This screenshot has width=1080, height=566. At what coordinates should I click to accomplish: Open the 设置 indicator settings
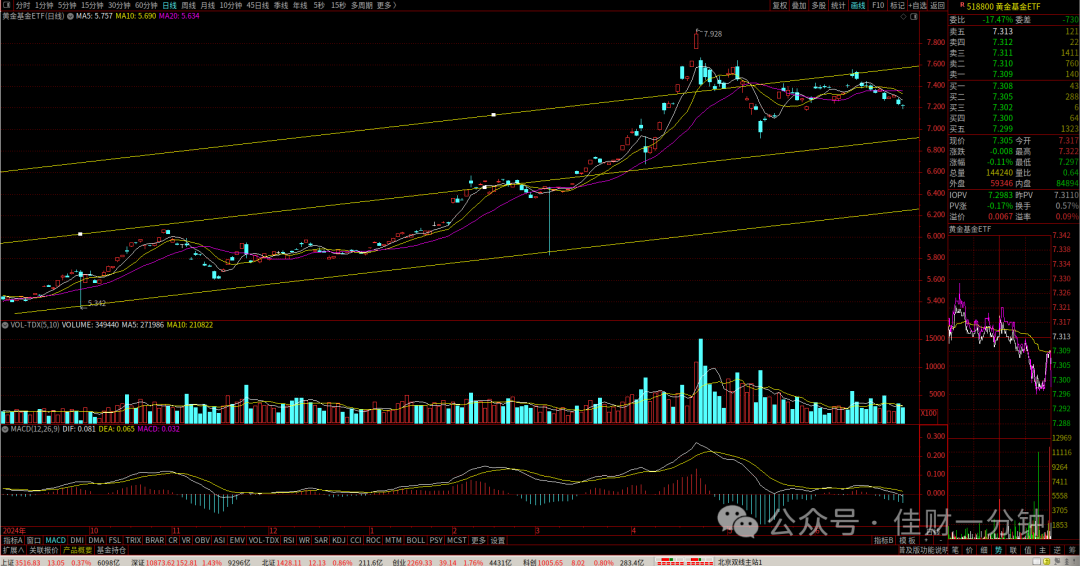tap(497, 541)
